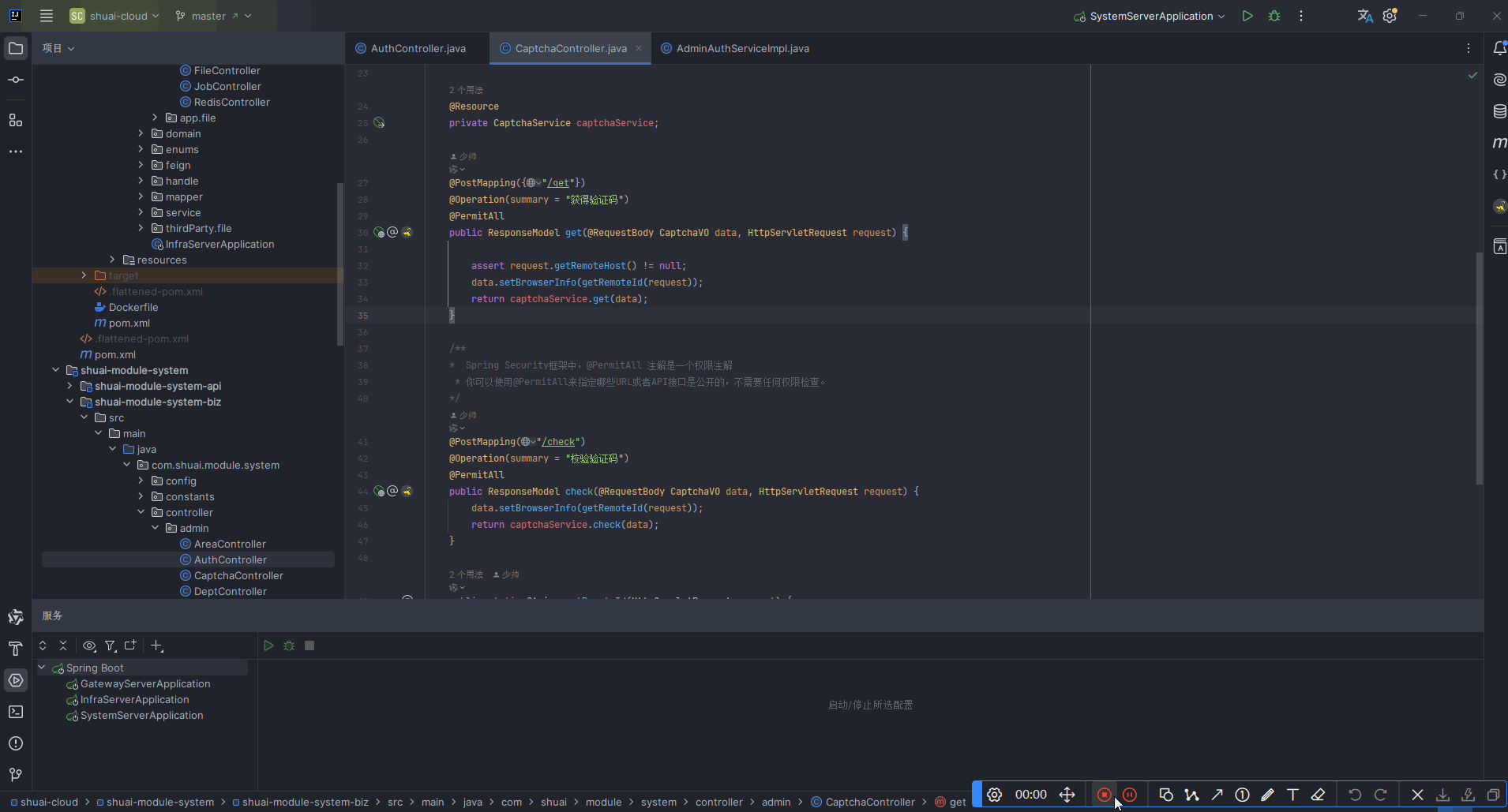Screen dimensions: 1508x812
Task: Open selected service in a new tab
Action: (x=130, y=645)
